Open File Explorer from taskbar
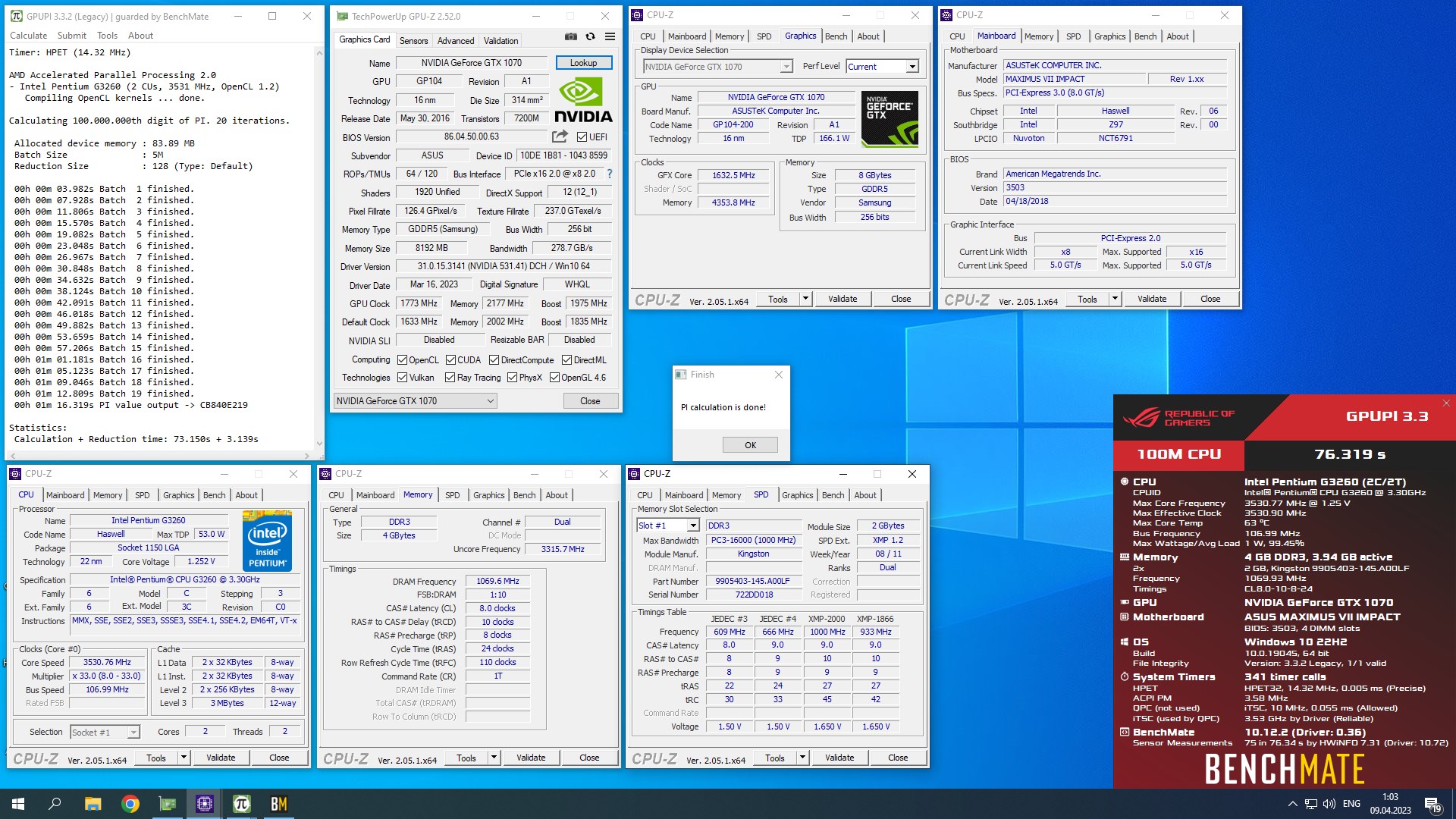Image resolution: width=1456 pixels, height=819 pixels. point(93,804)
